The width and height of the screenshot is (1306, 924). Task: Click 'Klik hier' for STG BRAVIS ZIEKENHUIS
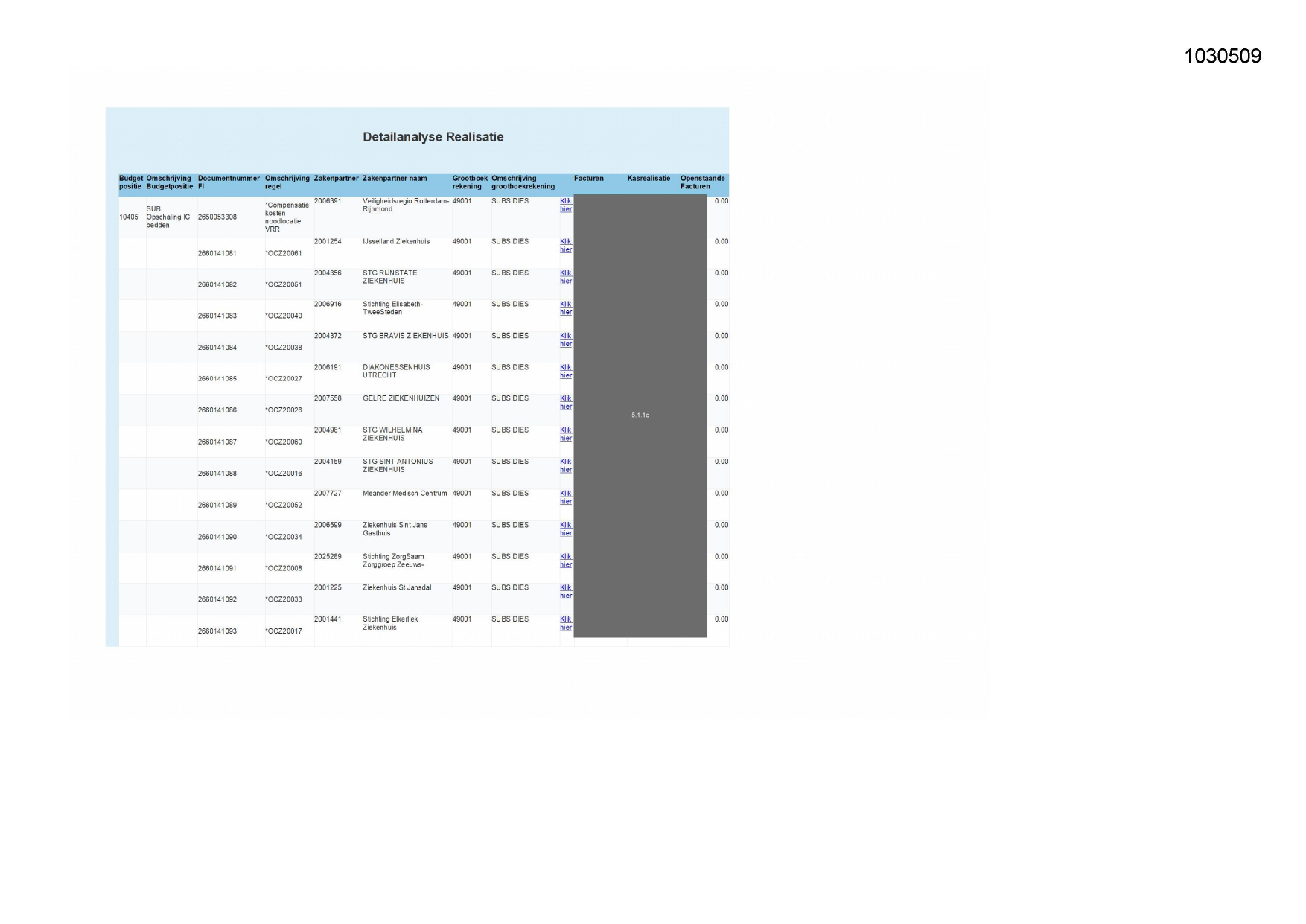pos(566,340)
